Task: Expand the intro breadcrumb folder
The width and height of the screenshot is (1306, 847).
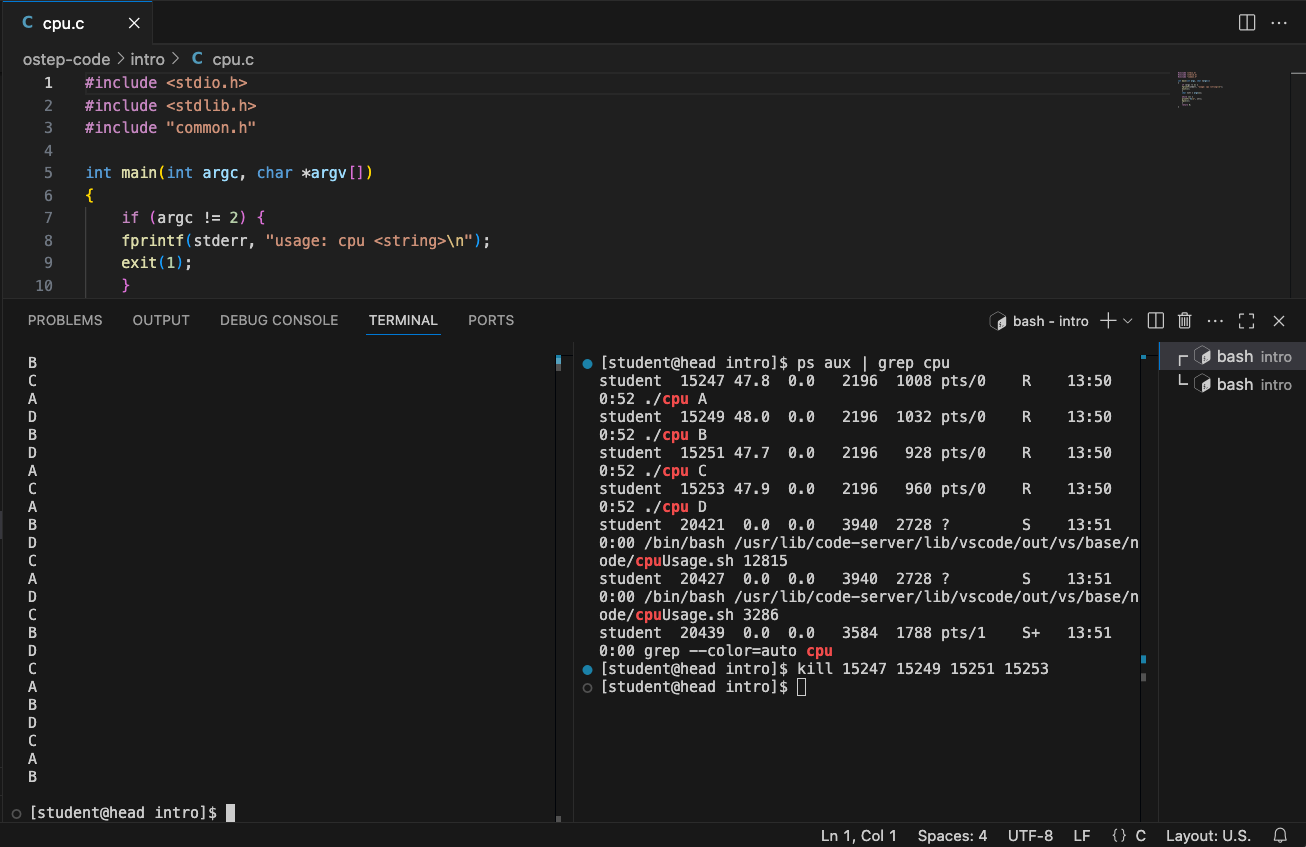Action: [147, 59]
